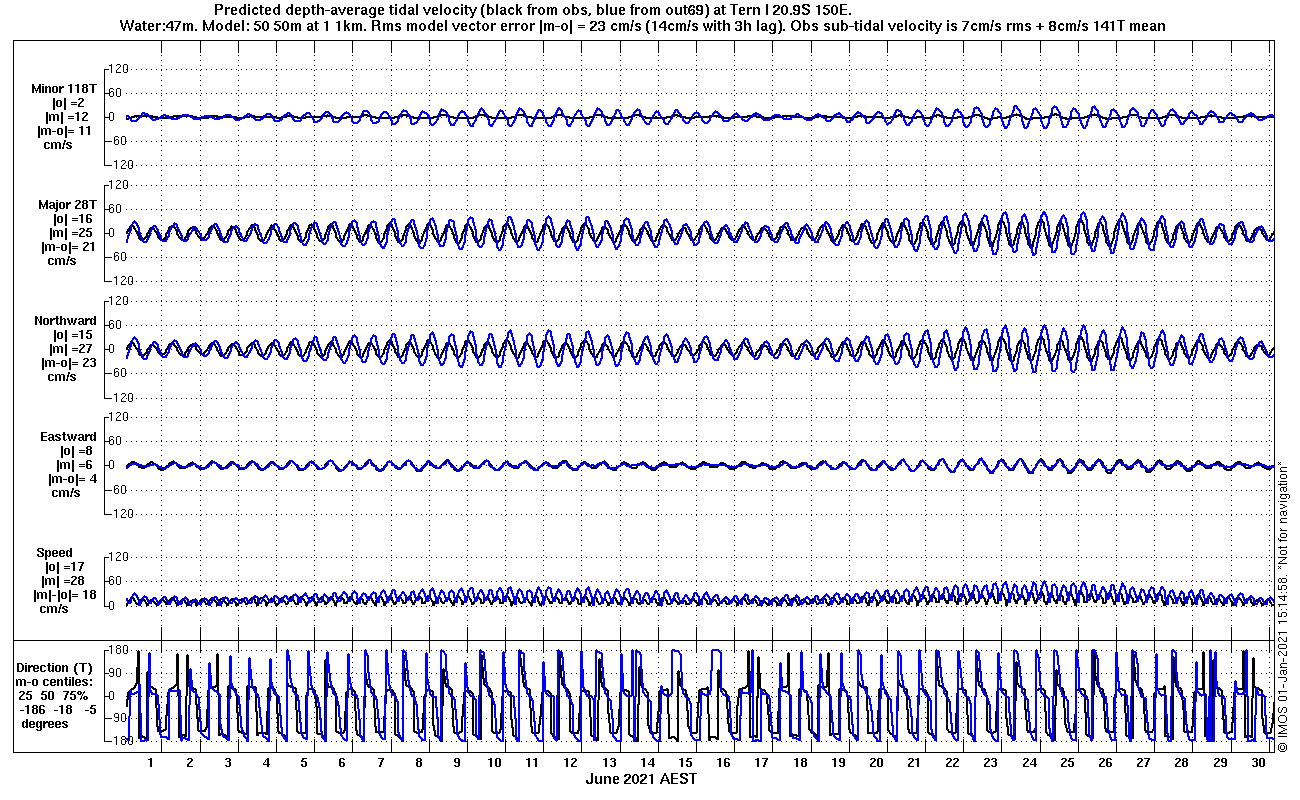This screenshot has height=800, width=1300.
Task: Click day tick label '5' on date axis
Action: (304, 763)
